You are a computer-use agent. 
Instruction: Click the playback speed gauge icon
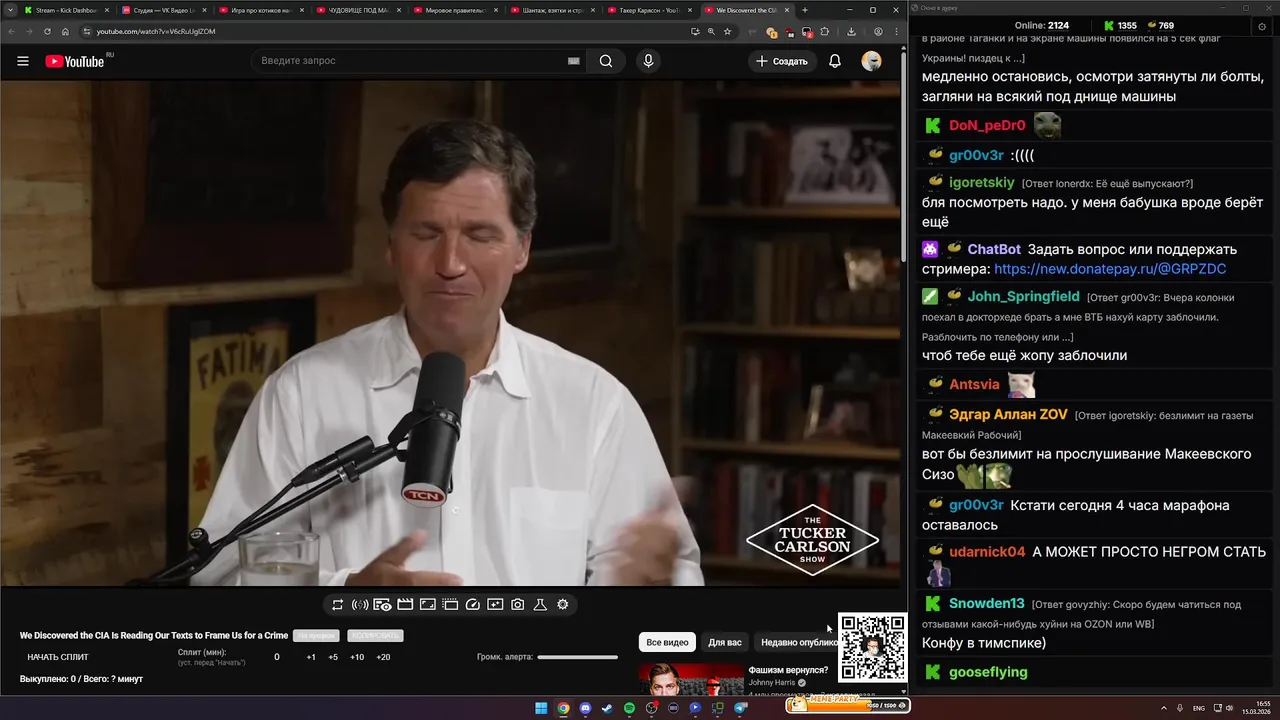473,604
